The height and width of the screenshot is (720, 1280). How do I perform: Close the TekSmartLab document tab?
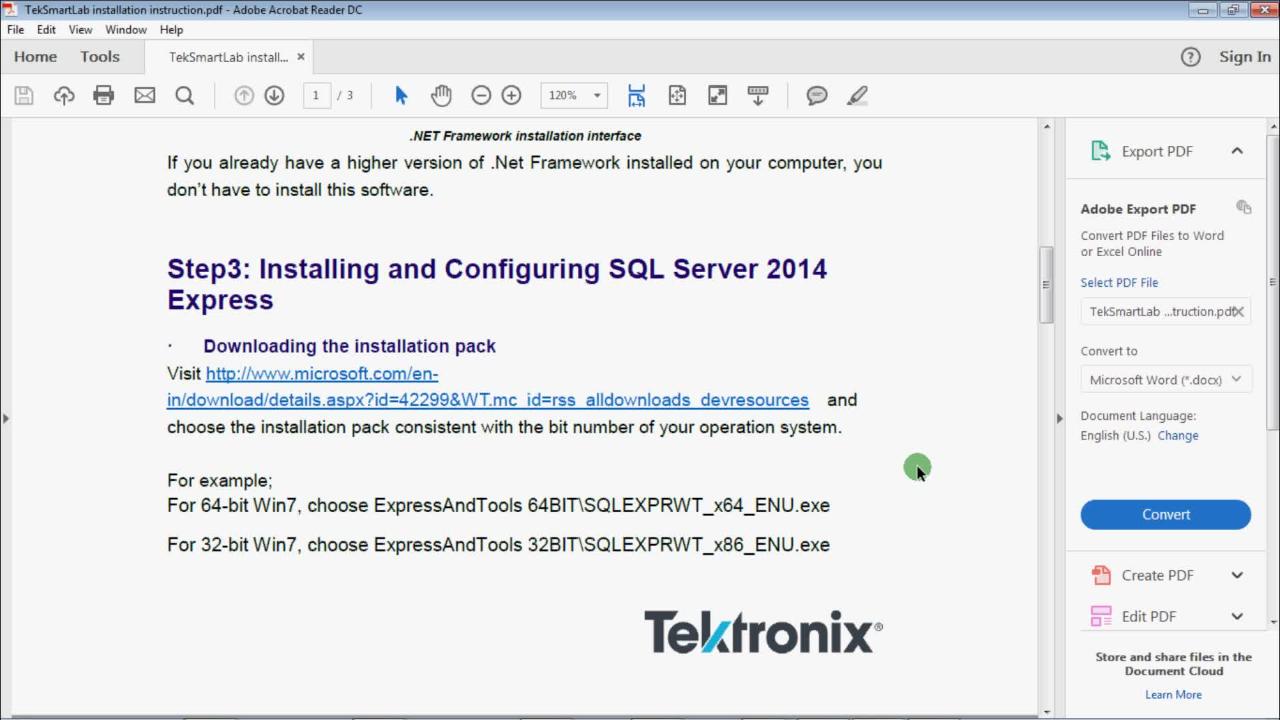coord(301,57)
